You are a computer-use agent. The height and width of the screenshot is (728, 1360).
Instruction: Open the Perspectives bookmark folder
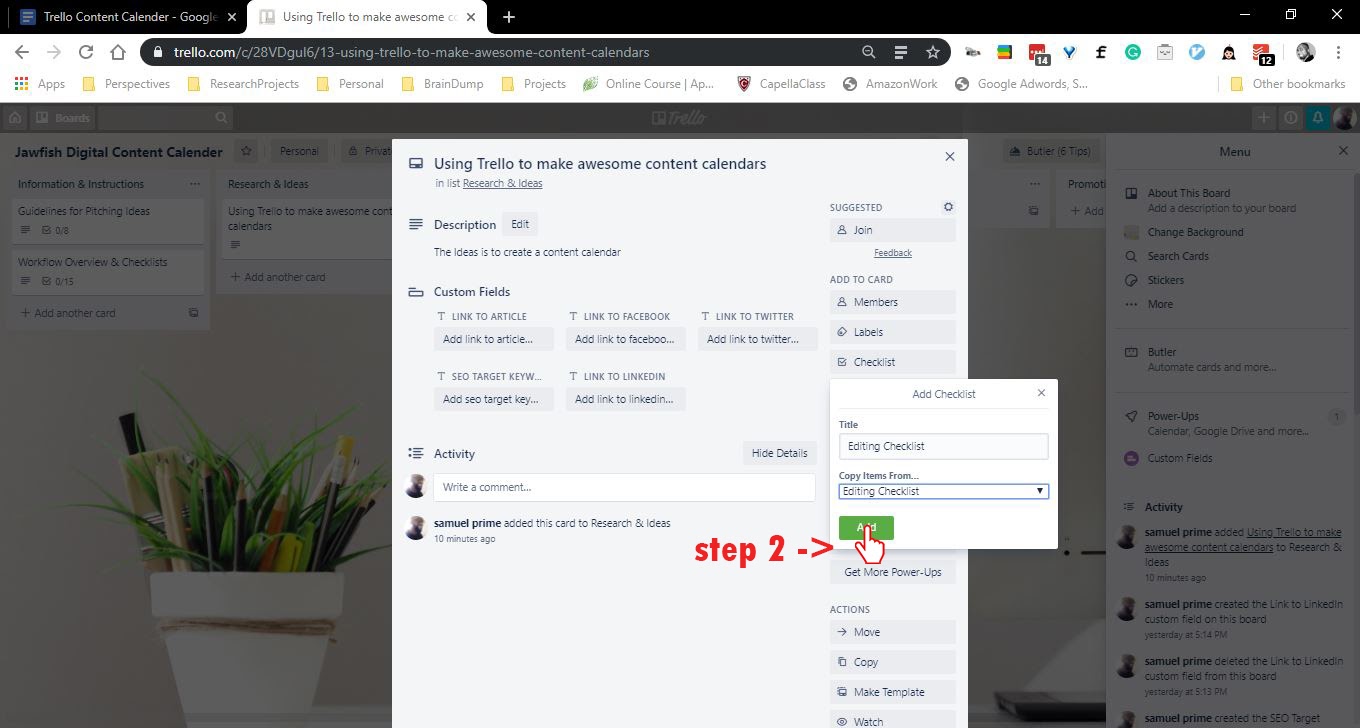click(126, 84)
